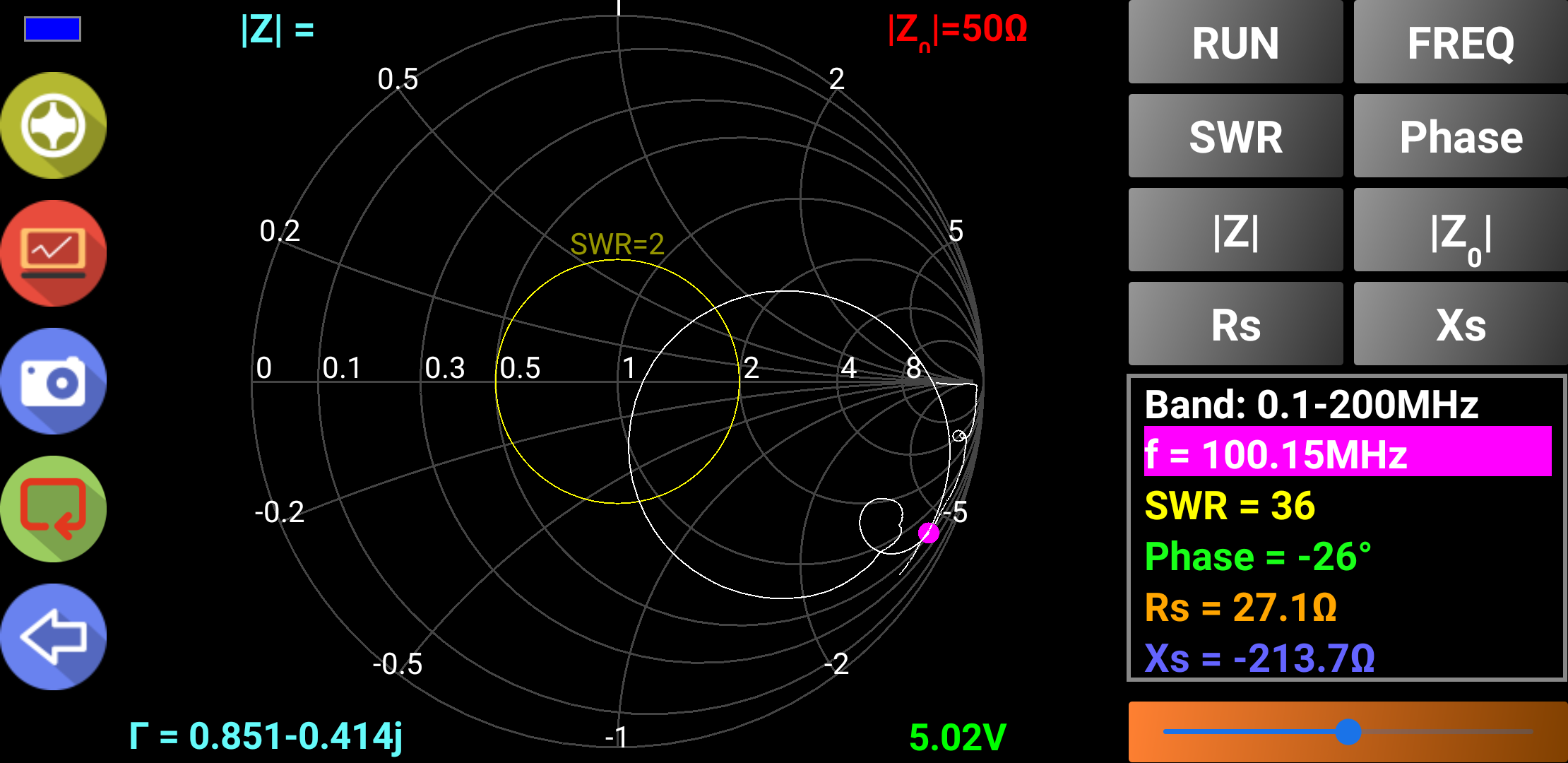Viewport: 1568px width, 763px height.
Task: Go back using the blue arrow icon
Action: pos(53,637)
